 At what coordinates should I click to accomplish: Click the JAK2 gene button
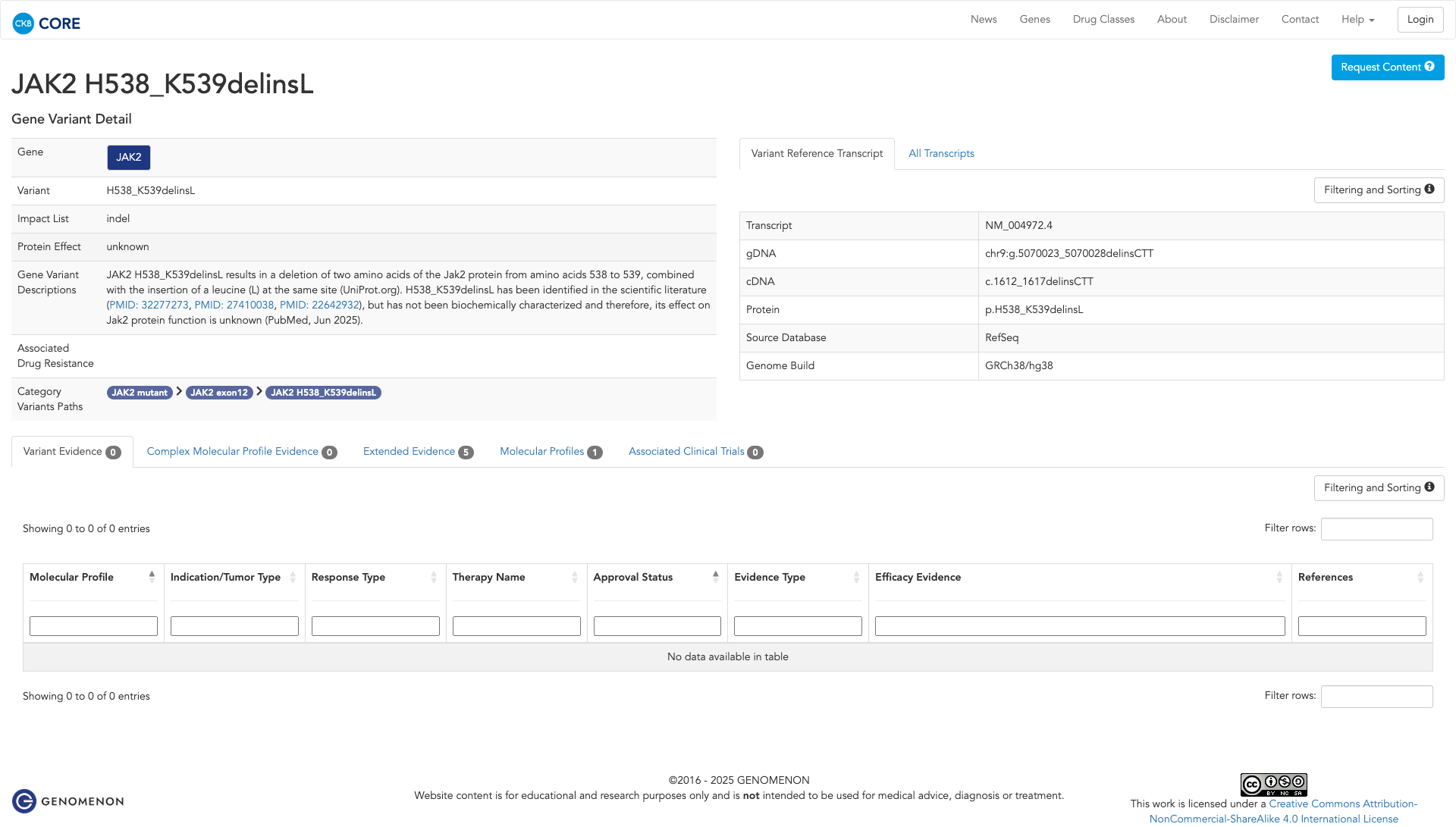[x=128, y=158]
